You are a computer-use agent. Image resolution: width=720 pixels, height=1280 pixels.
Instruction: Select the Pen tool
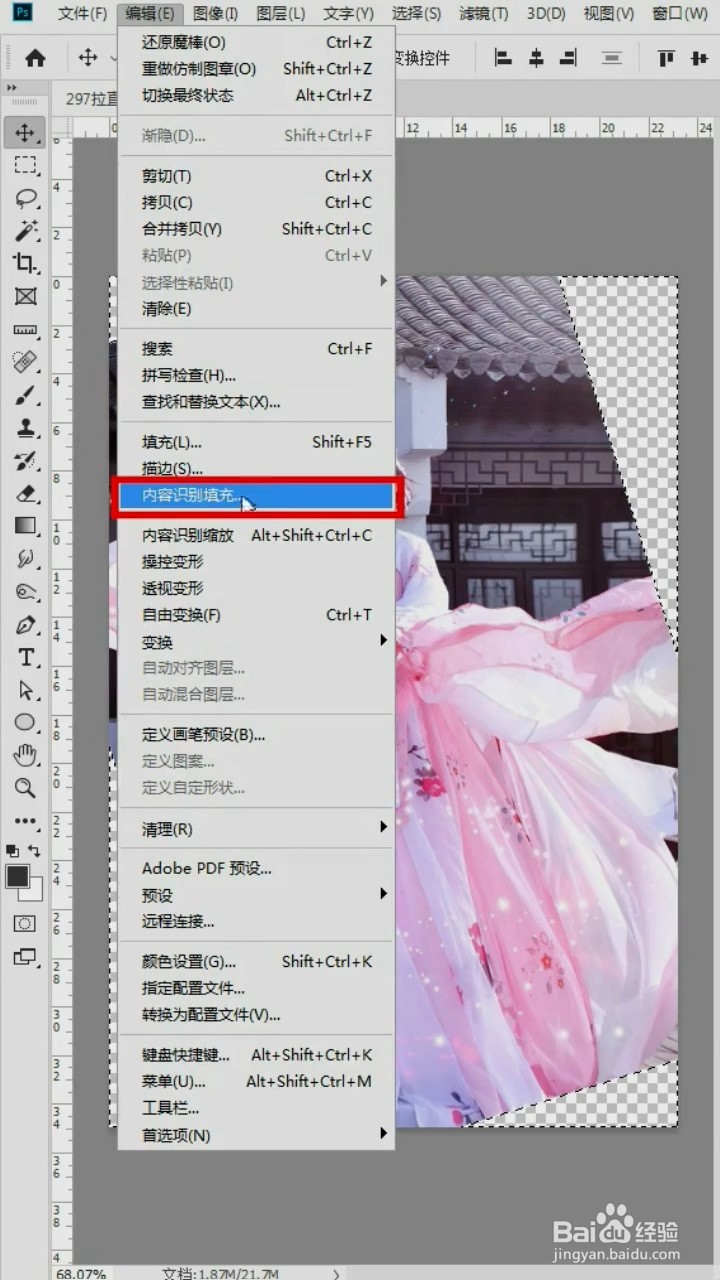click(25, 625)
